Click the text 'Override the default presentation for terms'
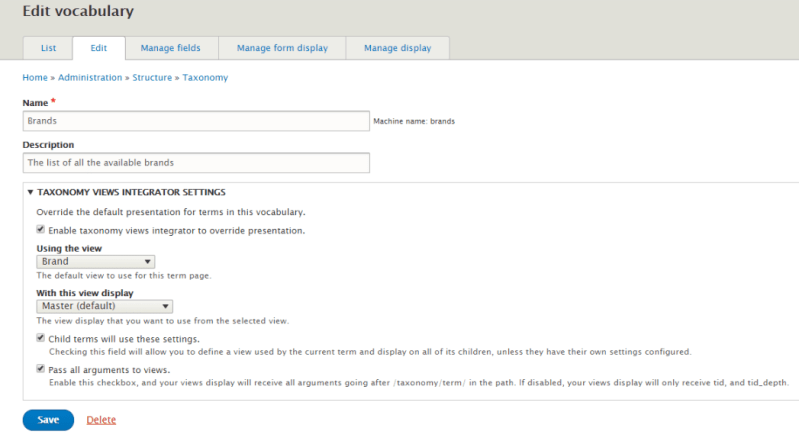This screenshot has height=441, width=799. tap(171, 212)
